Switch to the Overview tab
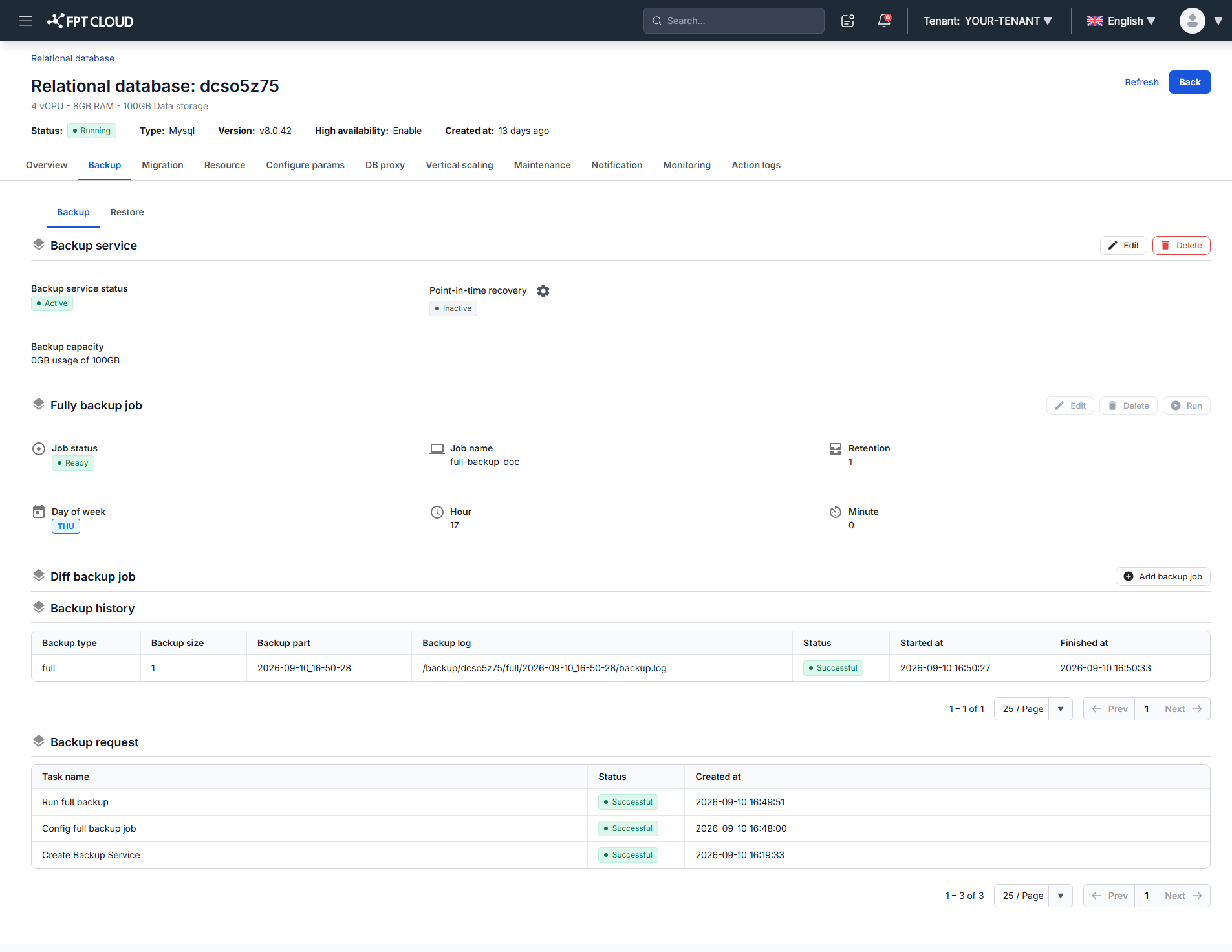The height and width of the screenshot is (952, 1232). [47, 165]
